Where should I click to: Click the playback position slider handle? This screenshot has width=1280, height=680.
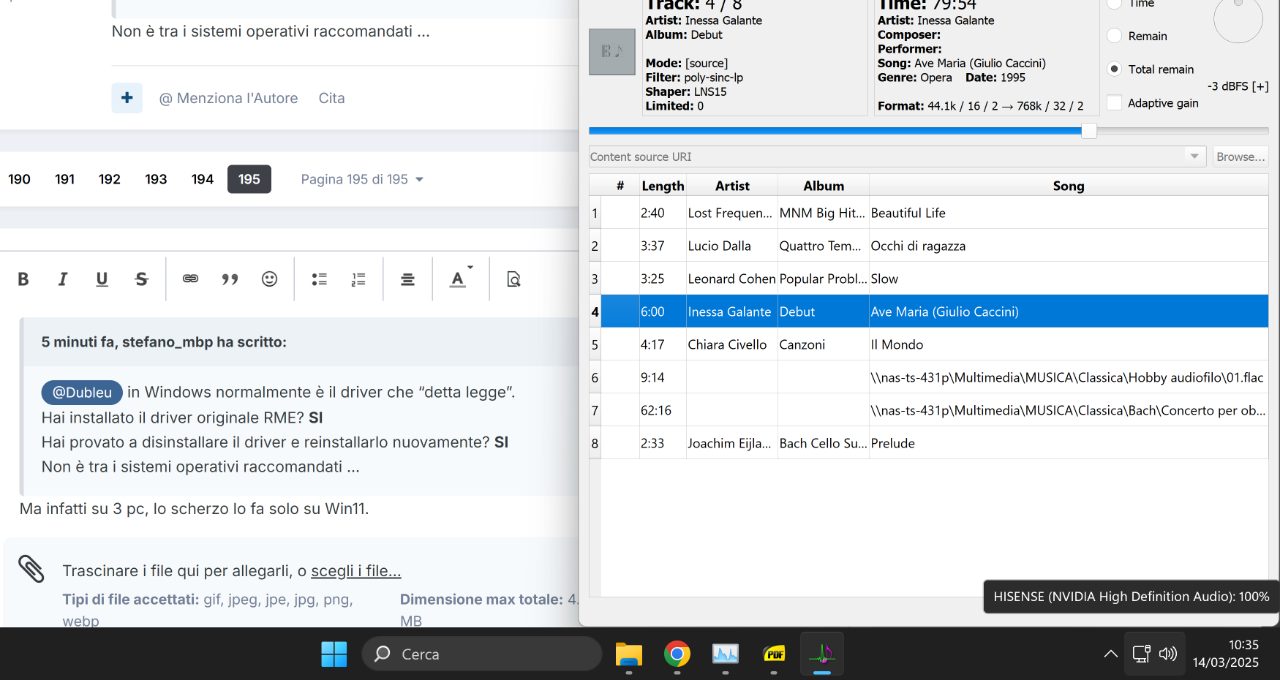(x=1089, y=131)
